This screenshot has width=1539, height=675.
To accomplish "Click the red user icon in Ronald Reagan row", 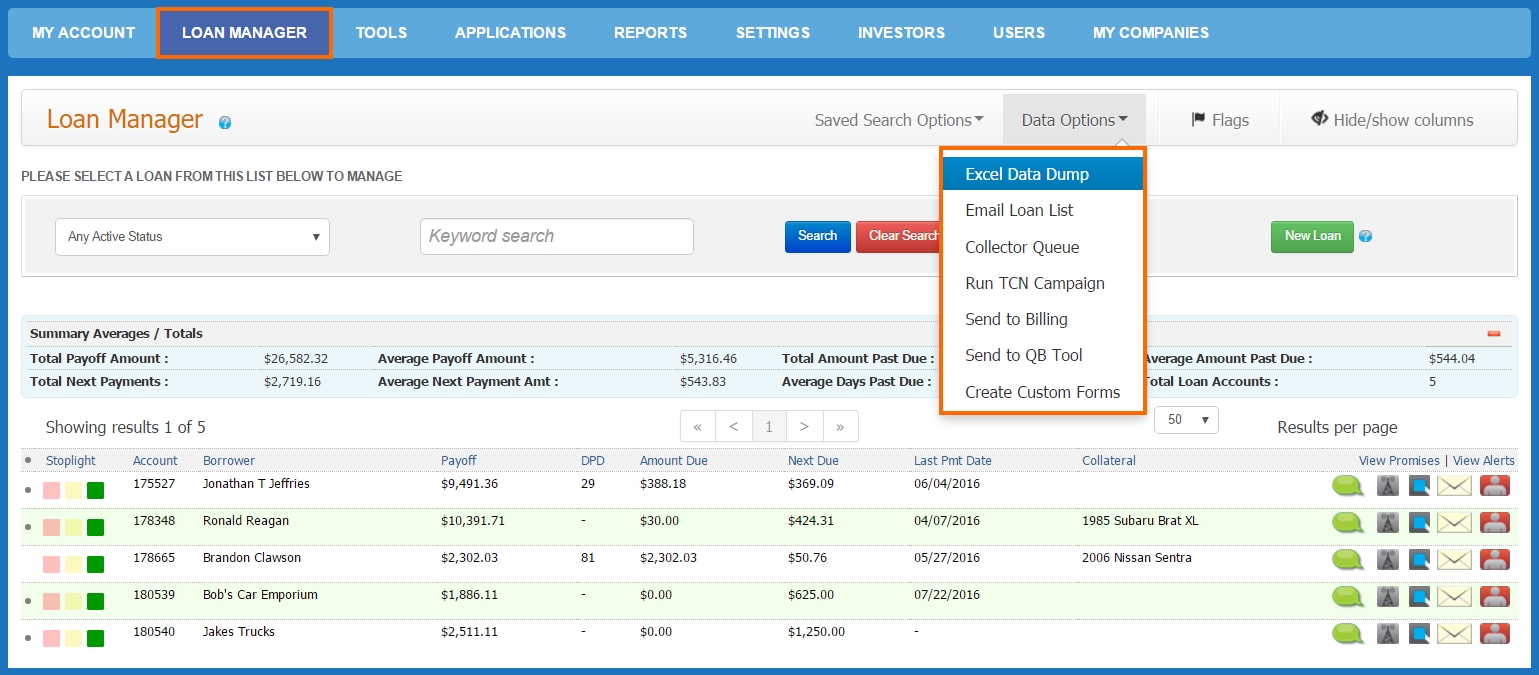I will [x=1495, y=523].
